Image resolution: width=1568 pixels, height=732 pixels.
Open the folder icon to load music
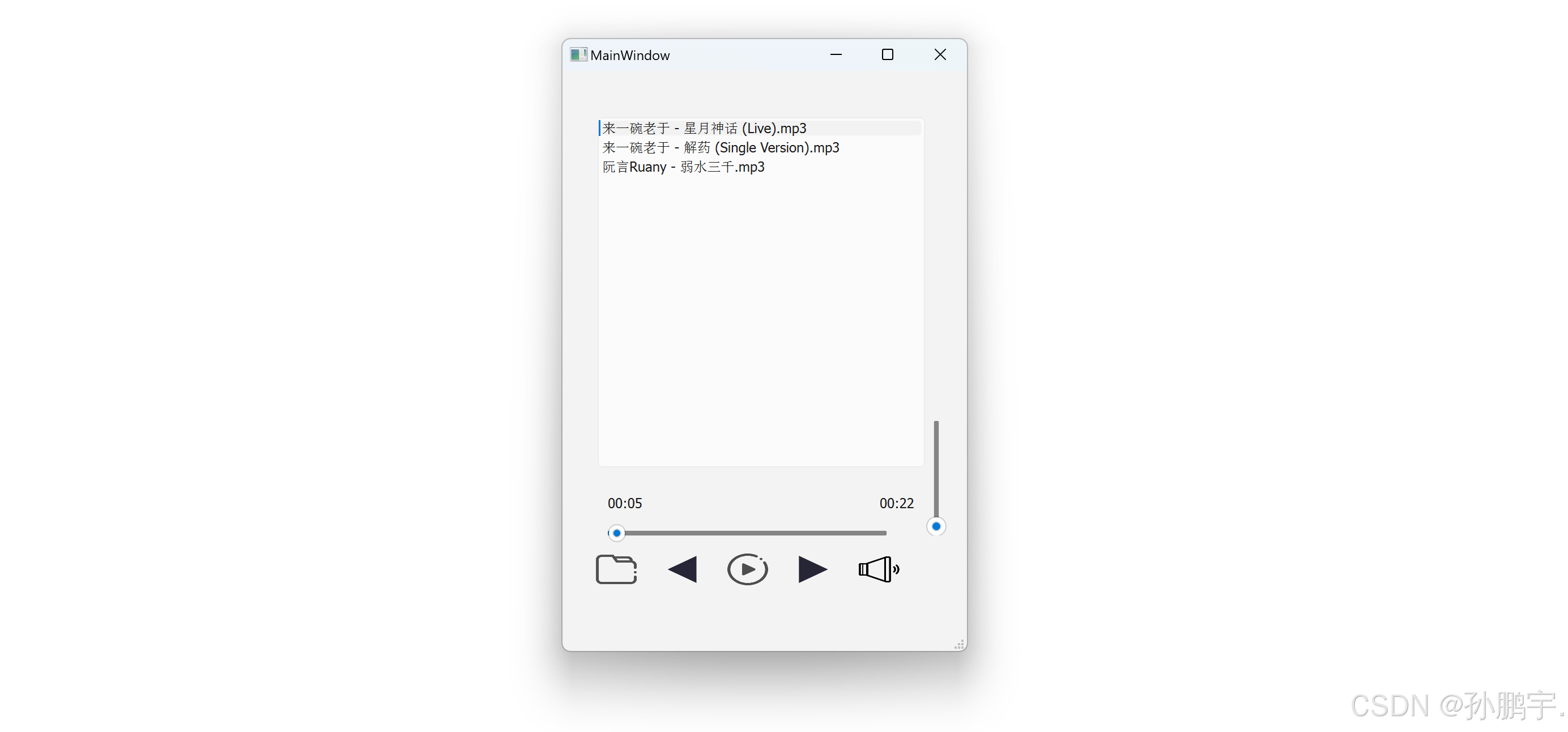(616, 569)
